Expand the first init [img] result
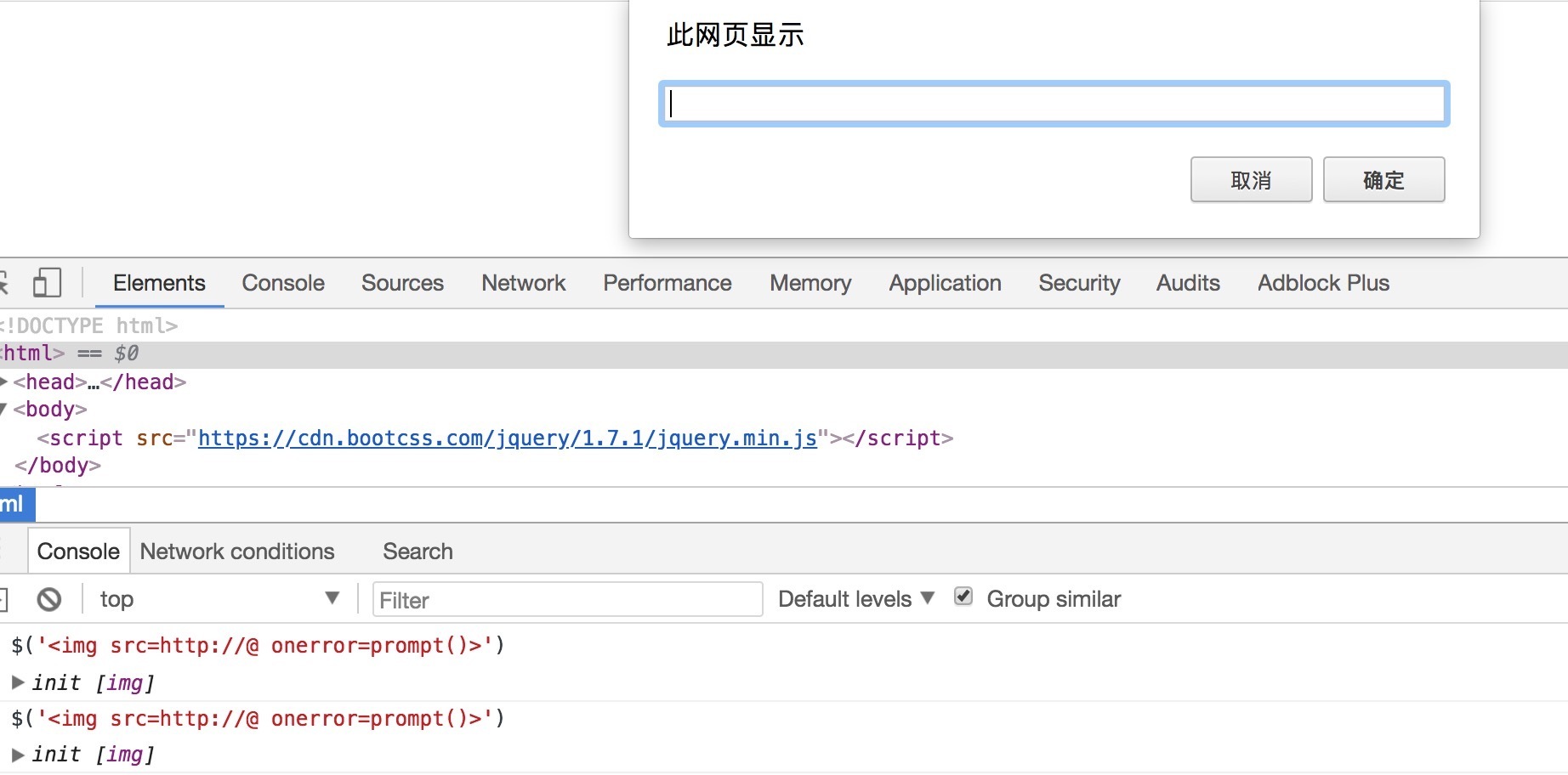1568x775 pixels. coord(18,682)
